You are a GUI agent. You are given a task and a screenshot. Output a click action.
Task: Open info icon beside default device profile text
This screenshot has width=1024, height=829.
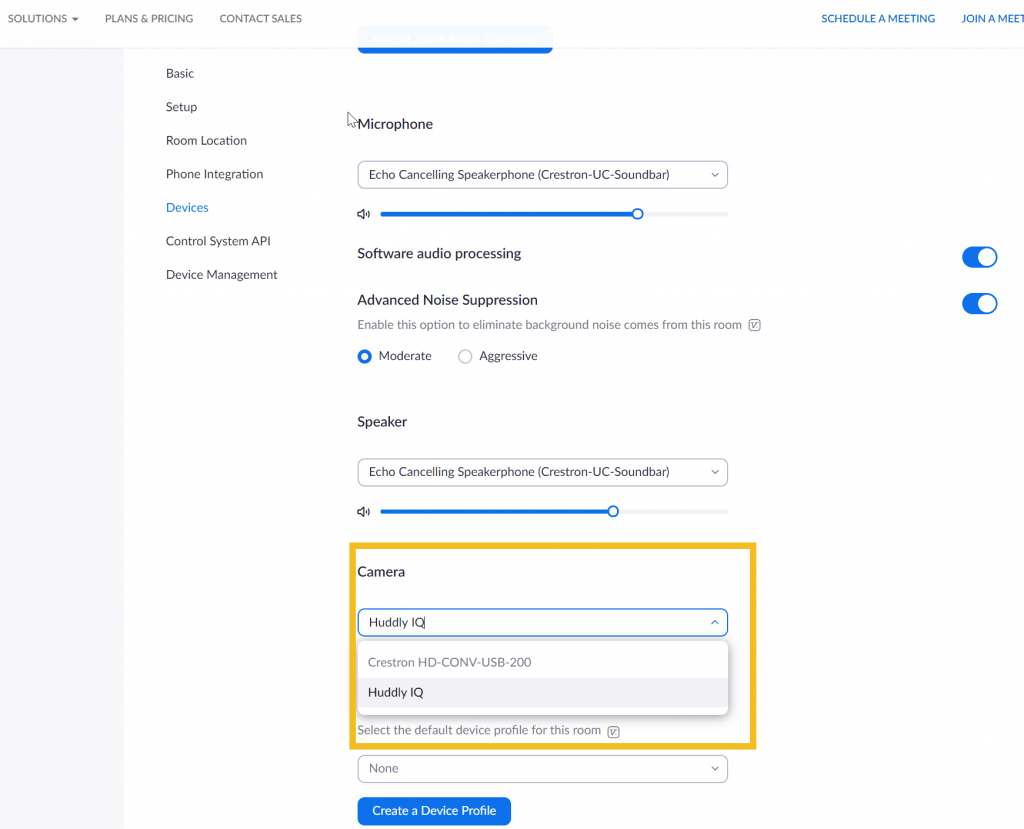tap(613, 732)
